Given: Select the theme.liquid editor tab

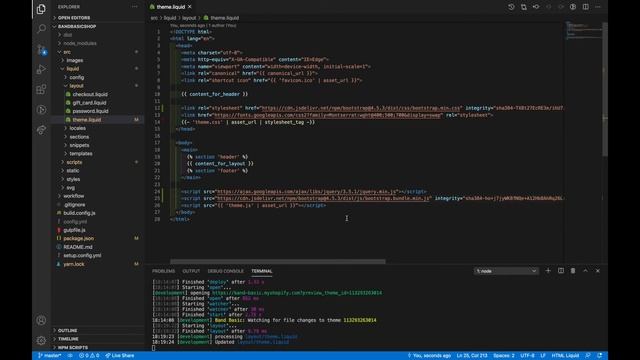Looking at the screenshot, I should coord(171,7).
